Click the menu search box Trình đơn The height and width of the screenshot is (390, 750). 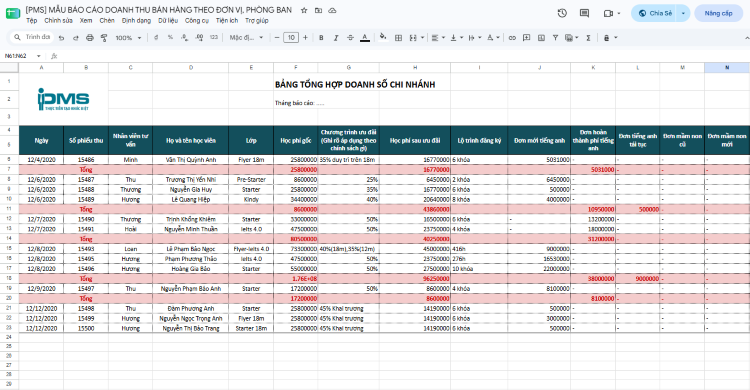click(x=32, y=37)
